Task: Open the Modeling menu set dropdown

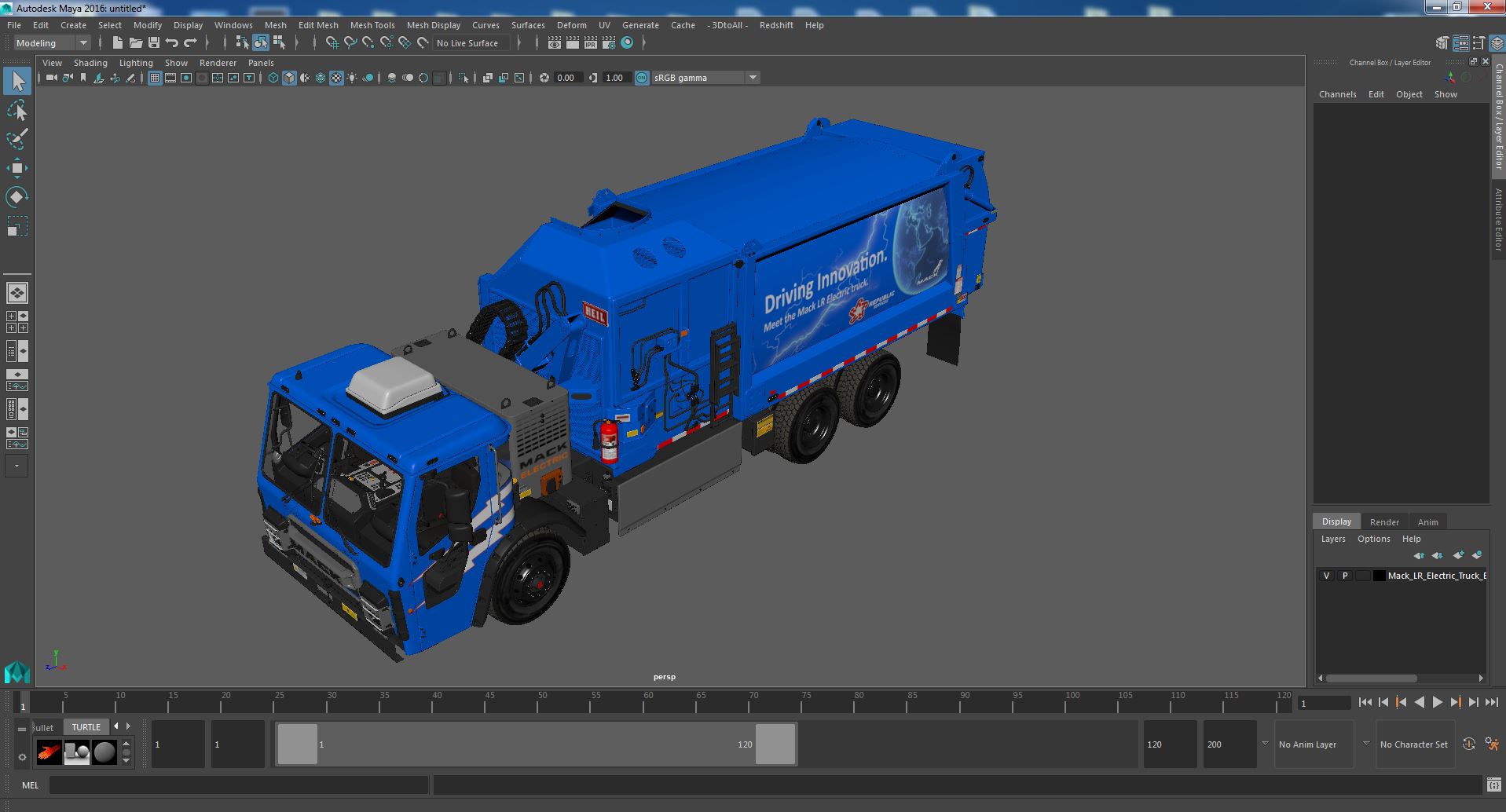Action: click(x=52, y=43)
